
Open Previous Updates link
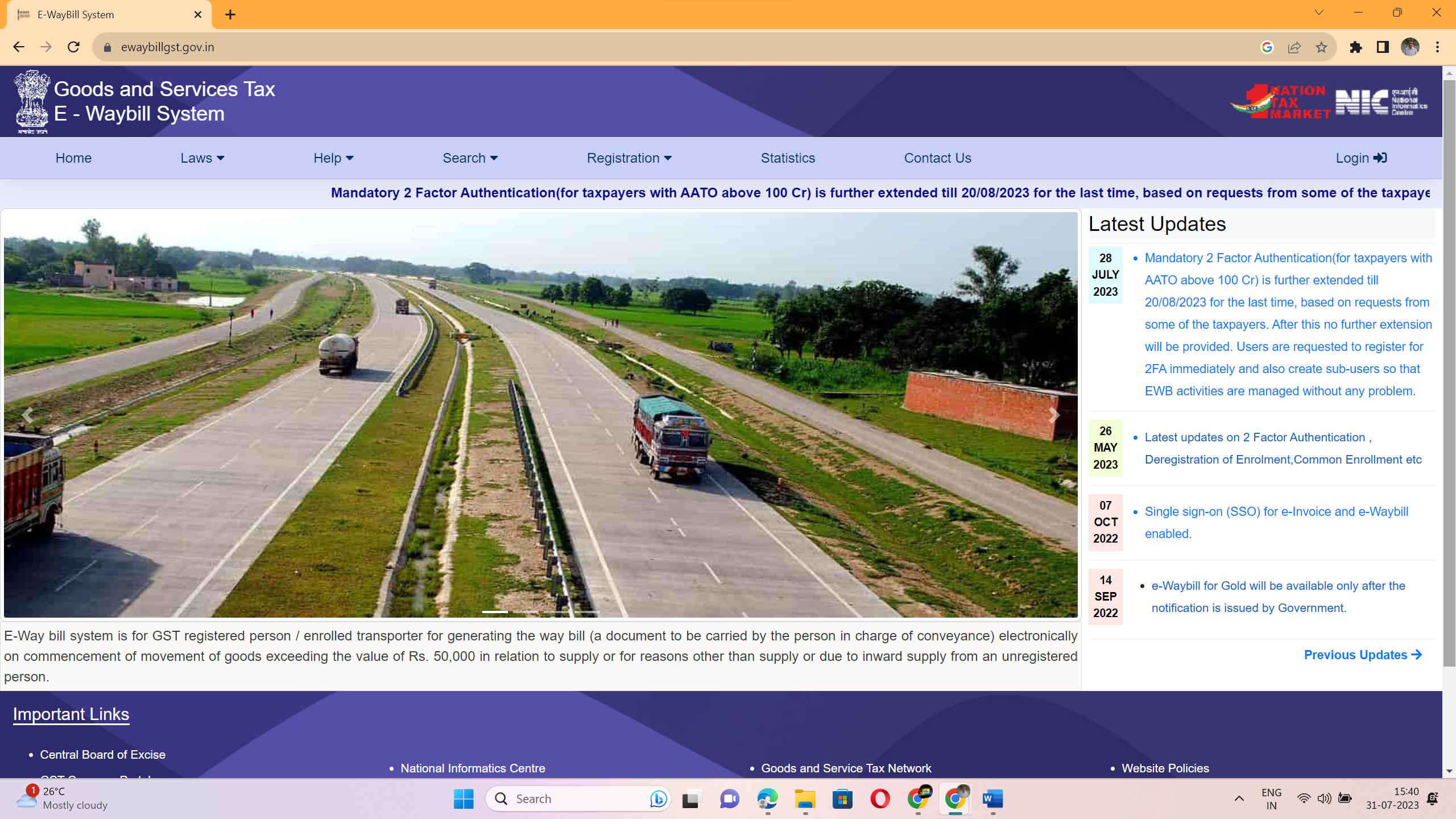pos(1363,655)
